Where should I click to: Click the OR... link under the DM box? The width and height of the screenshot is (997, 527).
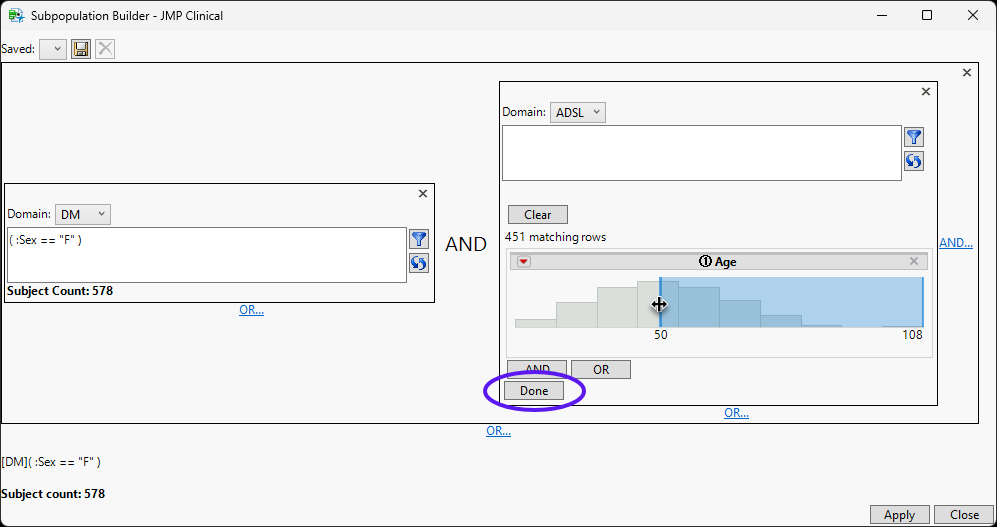point(251,310)
